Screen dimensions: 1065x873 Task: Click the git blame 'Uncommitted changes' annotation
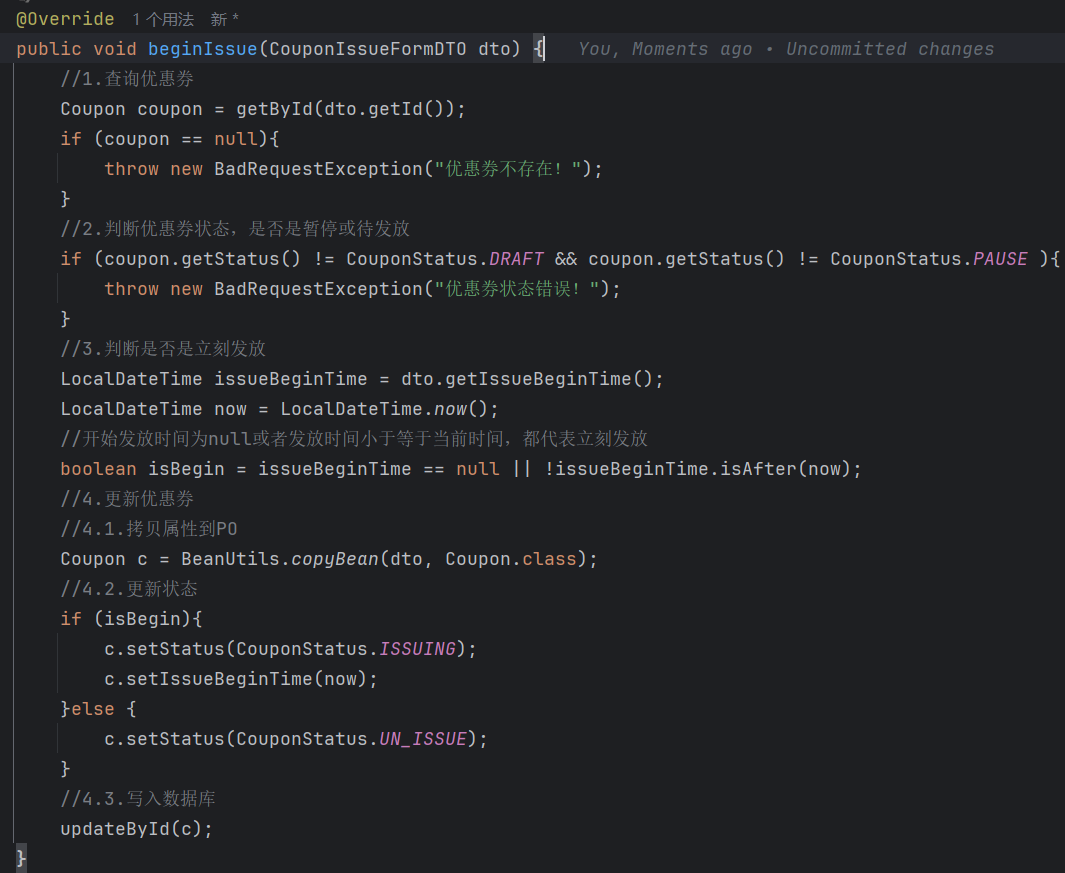(x=890, y=49)
